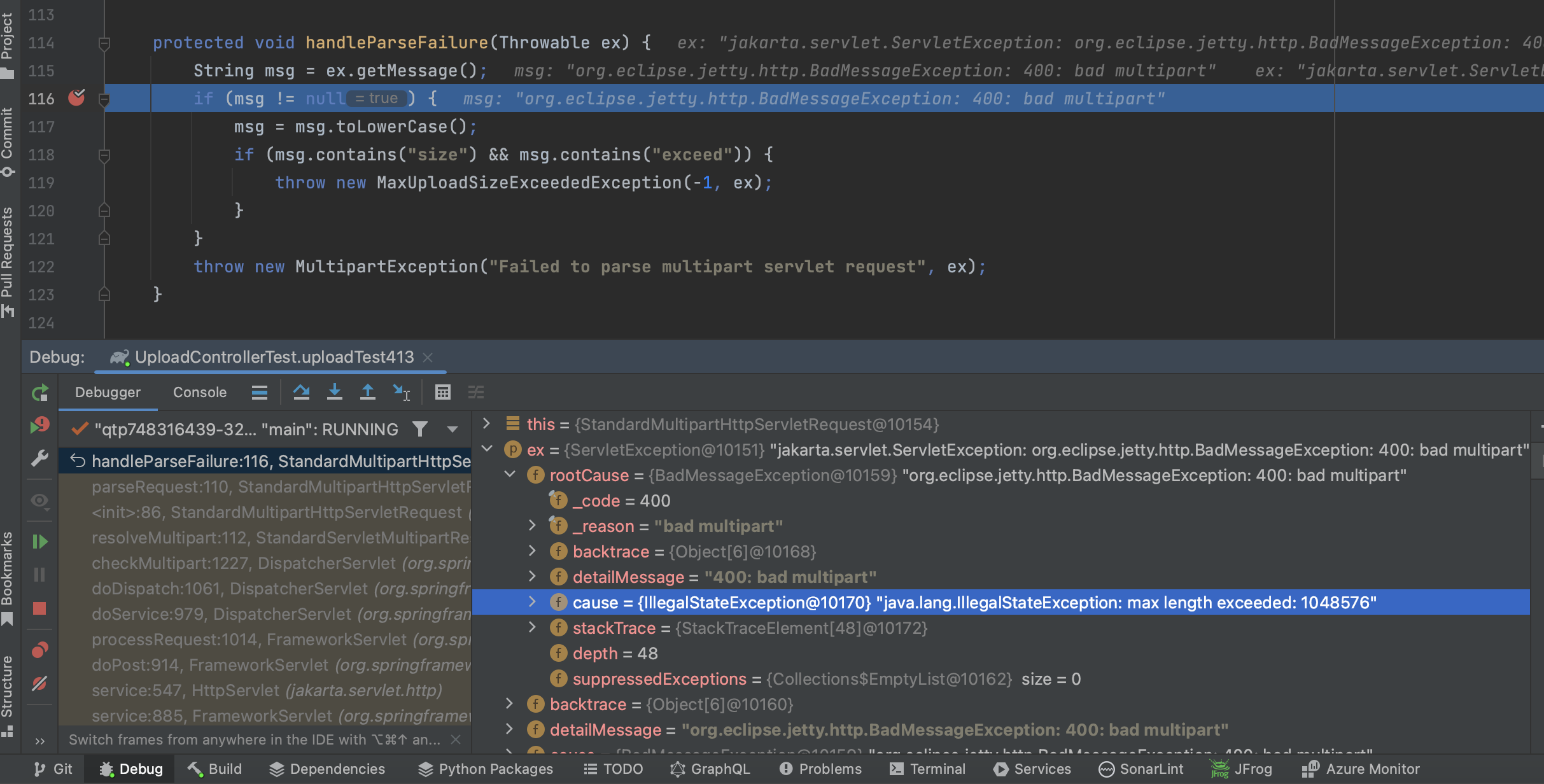Image resolution: width=1544 pixels, height=784 pixels.
Task: Switch to the Debugger tab
Action: 108,392
